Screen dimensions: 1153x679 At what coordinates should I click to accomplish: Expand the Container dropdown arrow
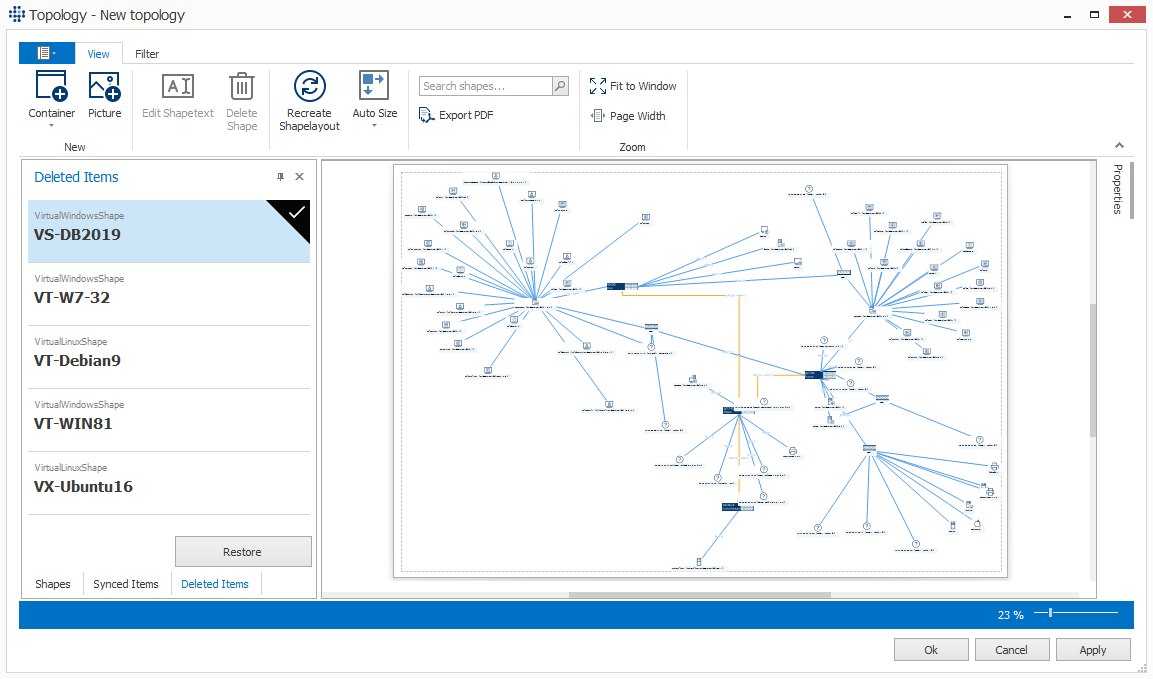coord(51,126)
